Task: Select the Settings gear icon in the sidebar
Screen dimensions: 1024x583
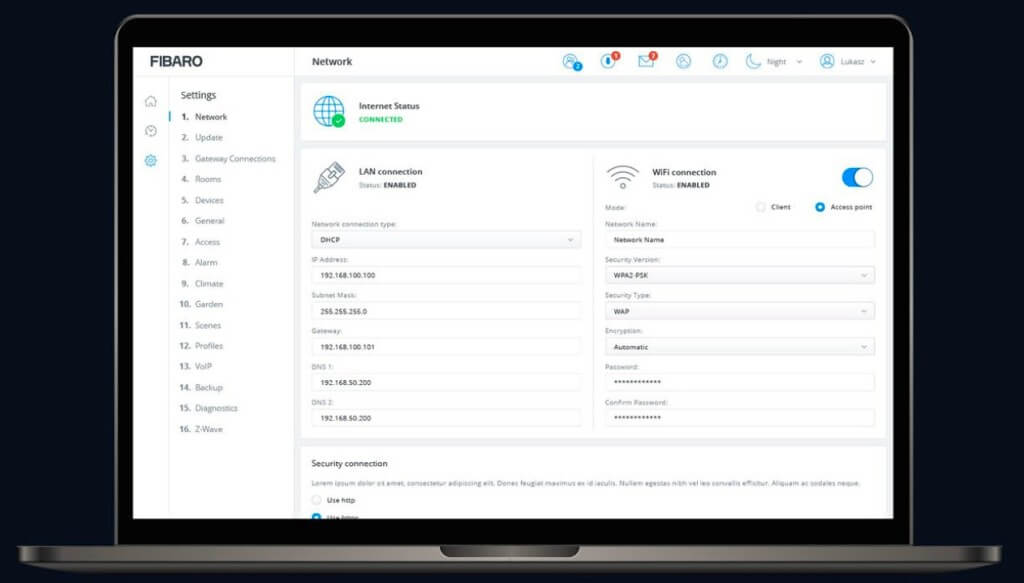Action: pyautogui.click(x=151, y=161)
